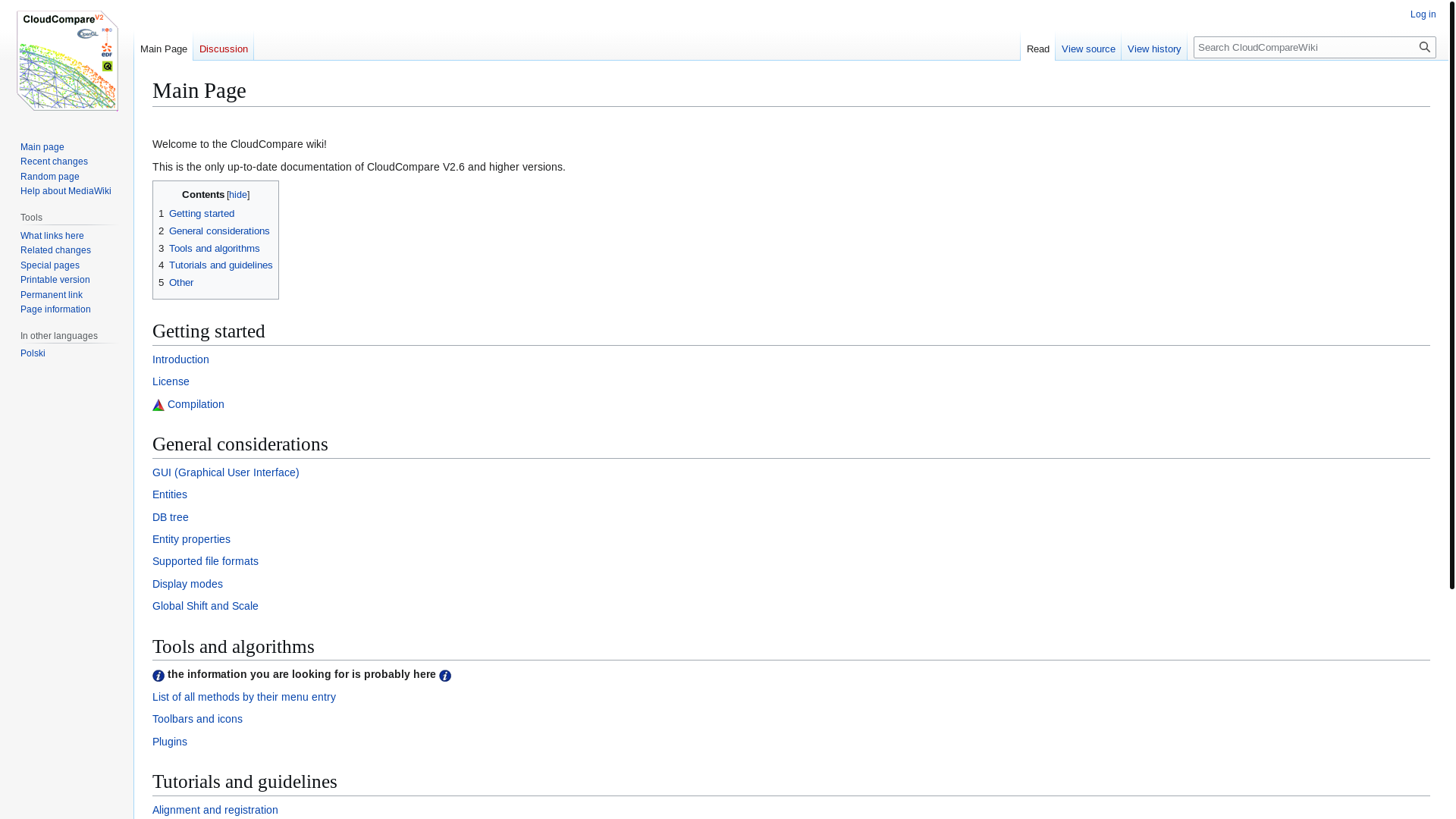Click the magnifier search button

[1425, 47]
